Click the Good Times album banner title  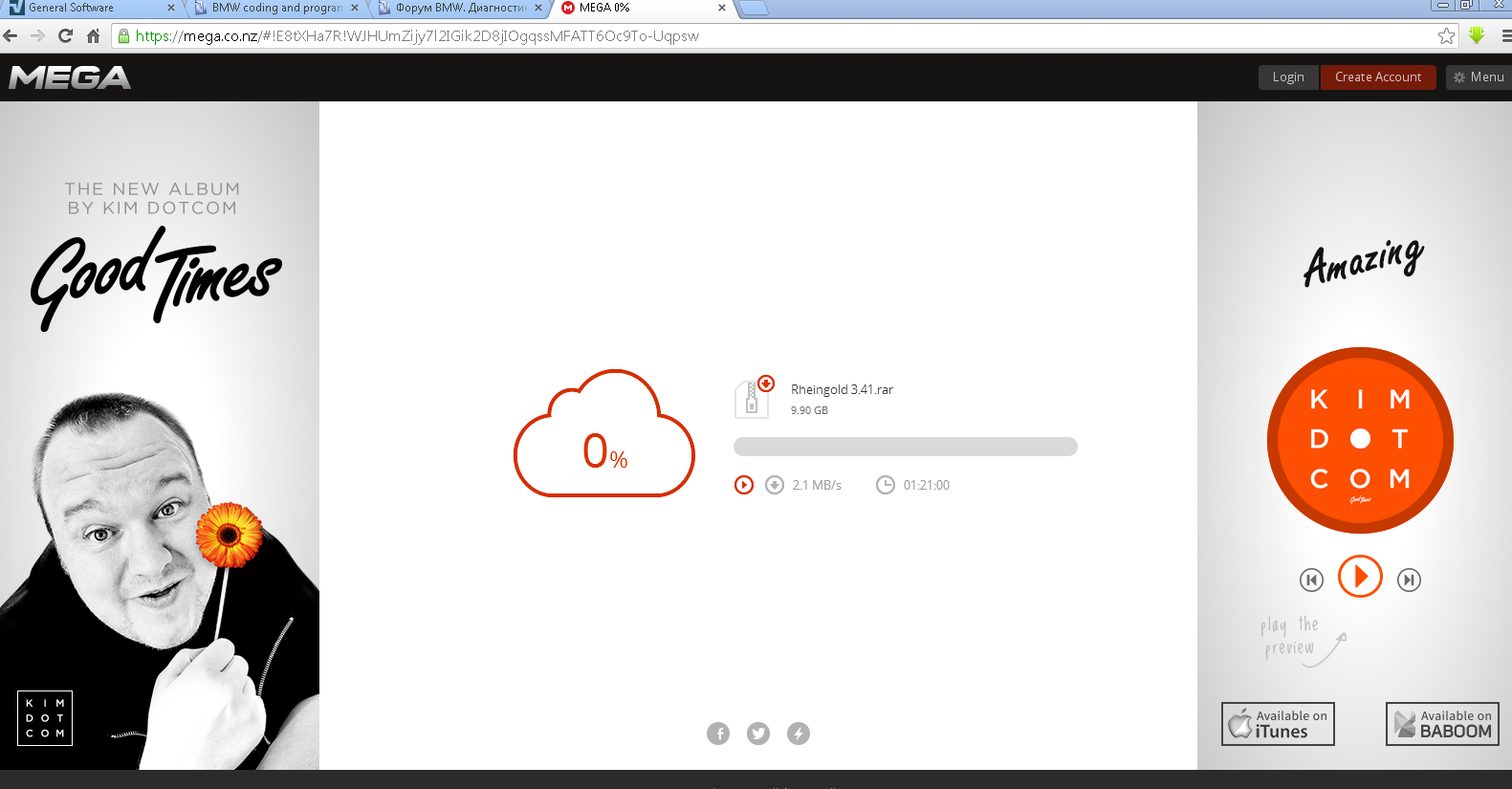coord(156,279)
